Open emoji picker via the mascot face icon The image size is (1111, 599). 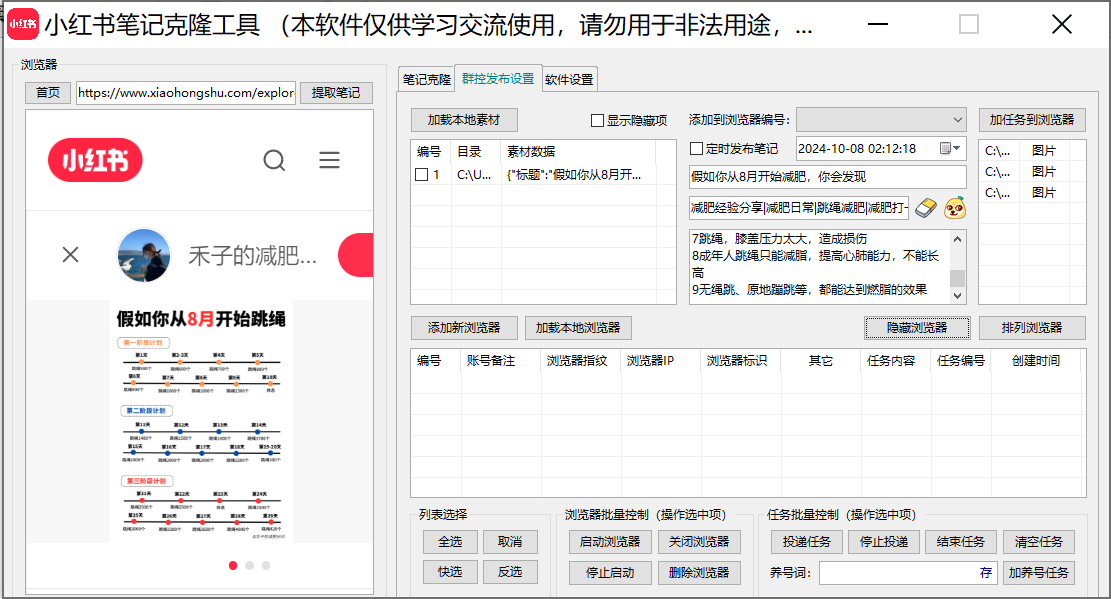point(953,208)
